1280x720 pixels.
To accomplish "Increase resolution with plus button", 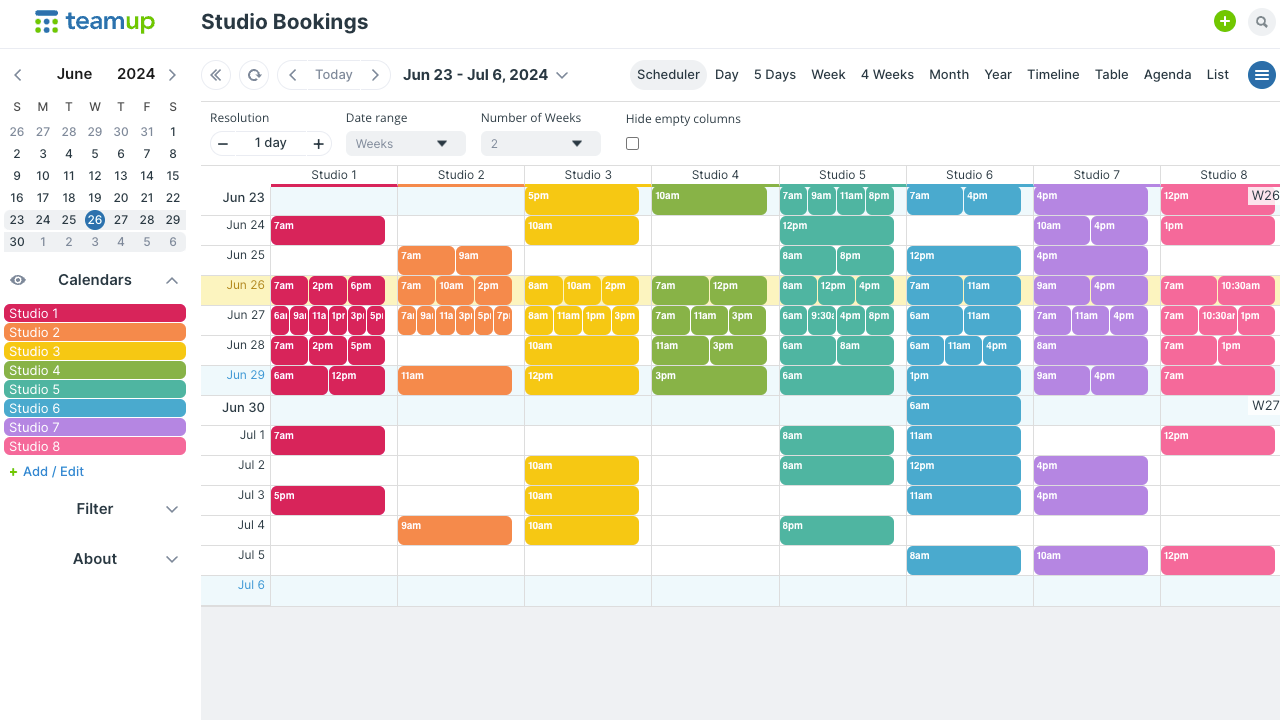I will 318,144.
